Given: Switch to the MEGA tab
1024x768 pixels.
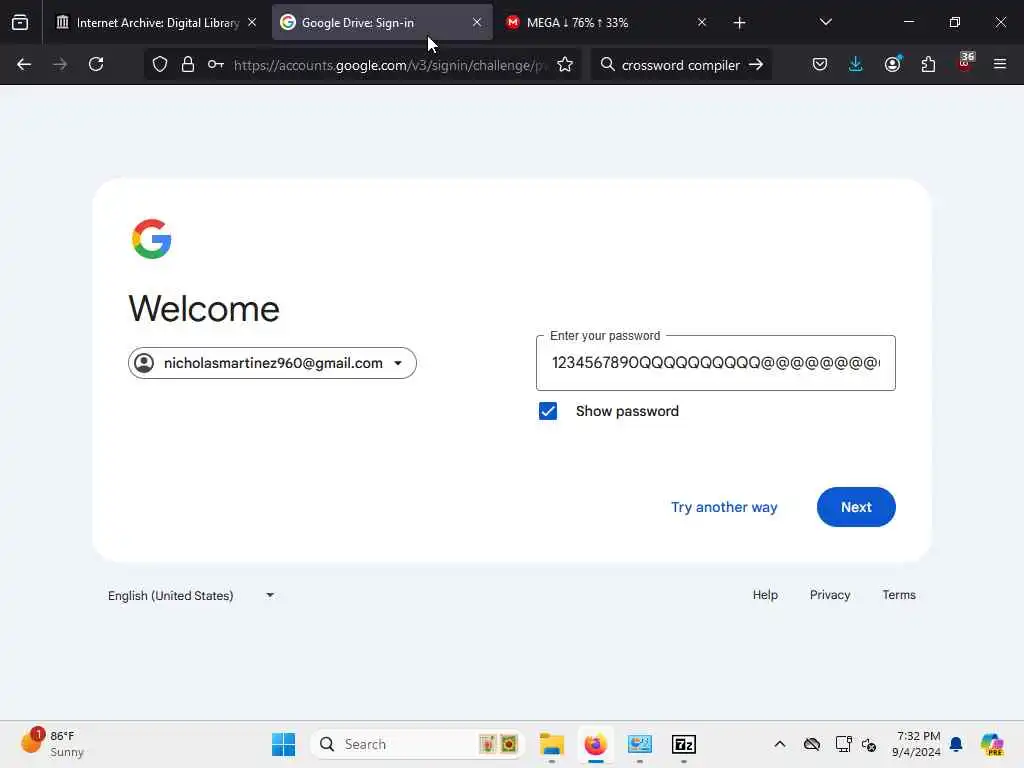Looking at the screenshot, I should [607, 22].
